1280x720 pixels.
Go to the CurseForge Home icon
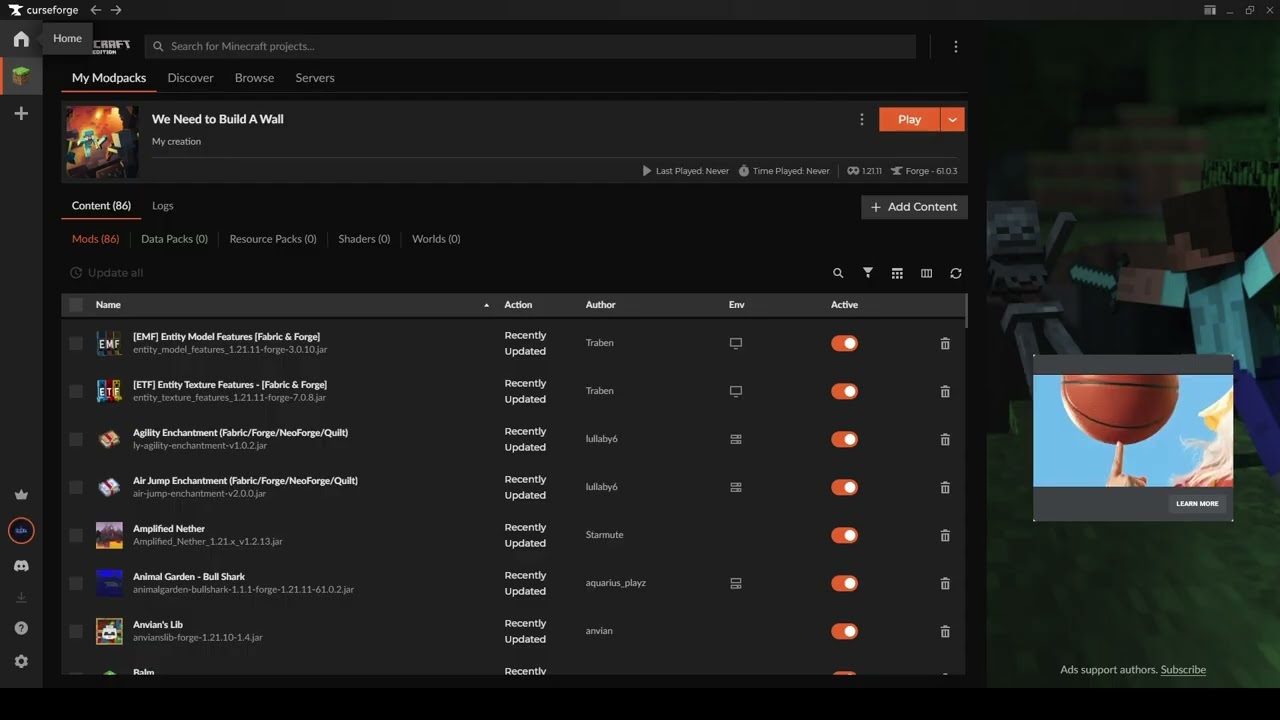(21, 39)
